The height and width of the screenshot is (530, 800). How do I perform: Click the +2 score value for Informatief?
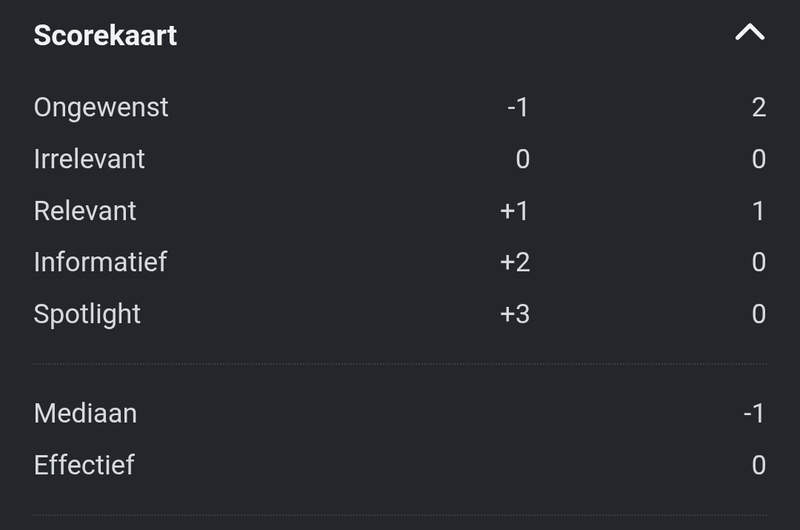pos(514,262)
